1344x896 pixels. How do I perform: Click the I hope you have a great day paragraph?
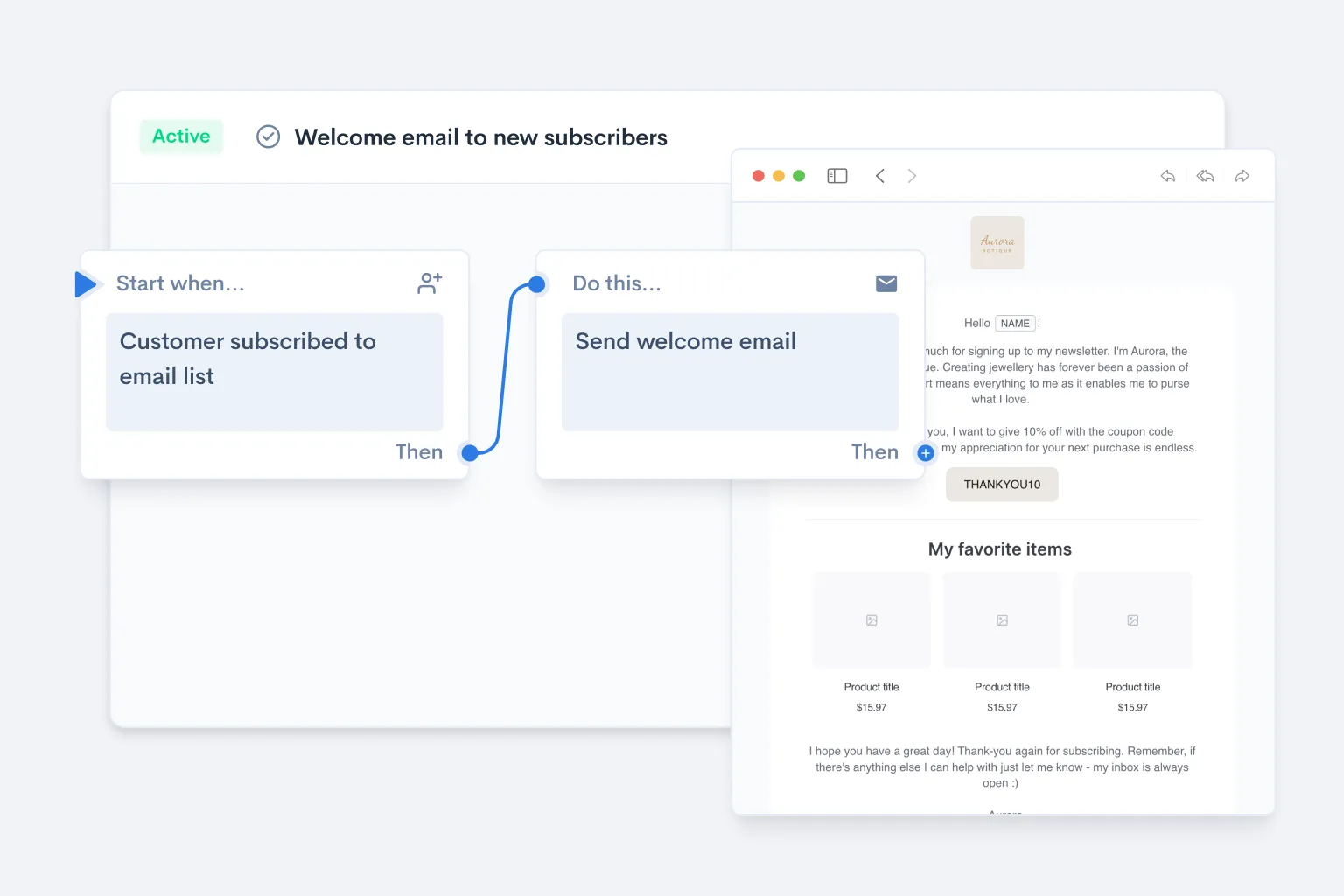point(1002,767)
